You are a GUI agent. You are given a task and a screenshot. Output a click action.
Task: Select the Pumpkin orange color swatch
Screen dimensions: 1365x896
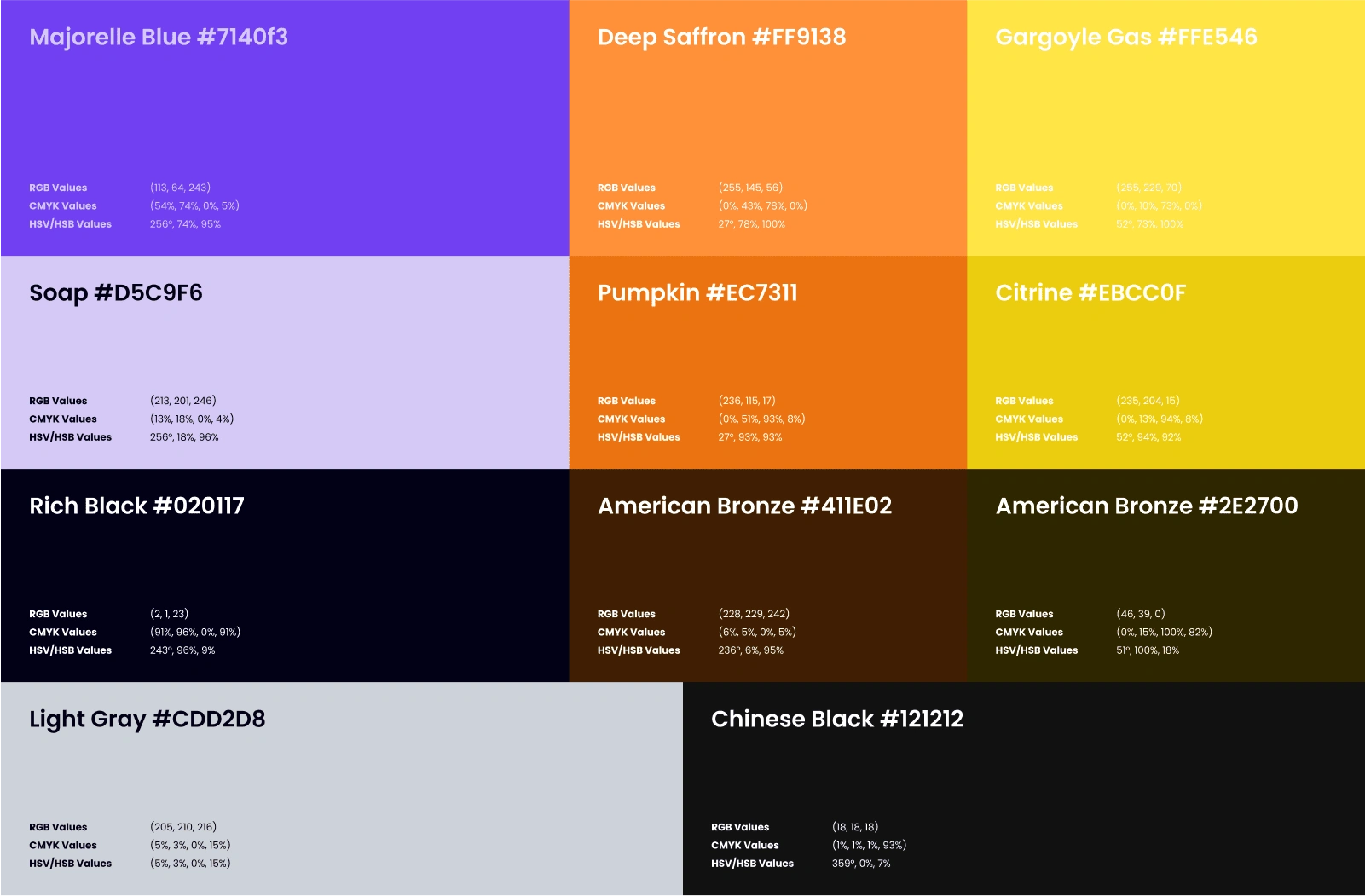pyautogui.click(x=768, y=362)
